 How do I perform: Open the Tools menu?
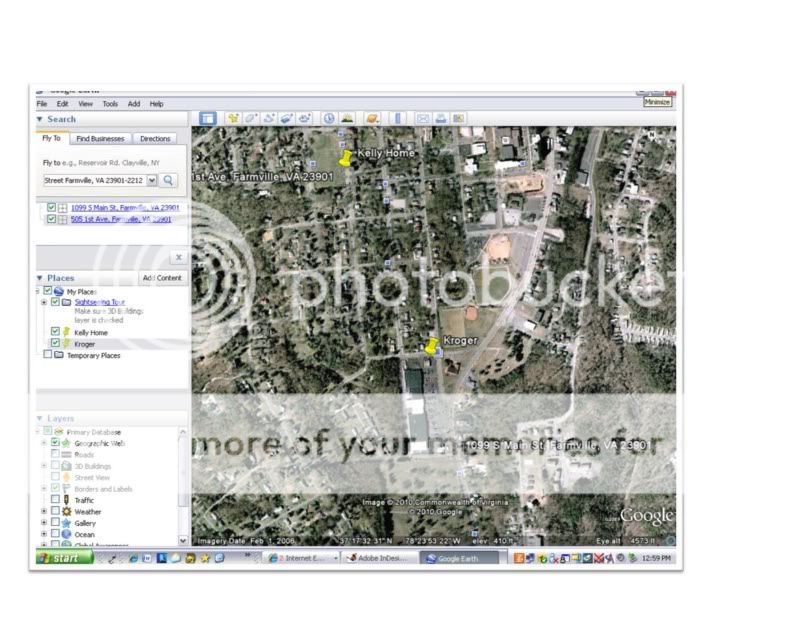[109, 104]
